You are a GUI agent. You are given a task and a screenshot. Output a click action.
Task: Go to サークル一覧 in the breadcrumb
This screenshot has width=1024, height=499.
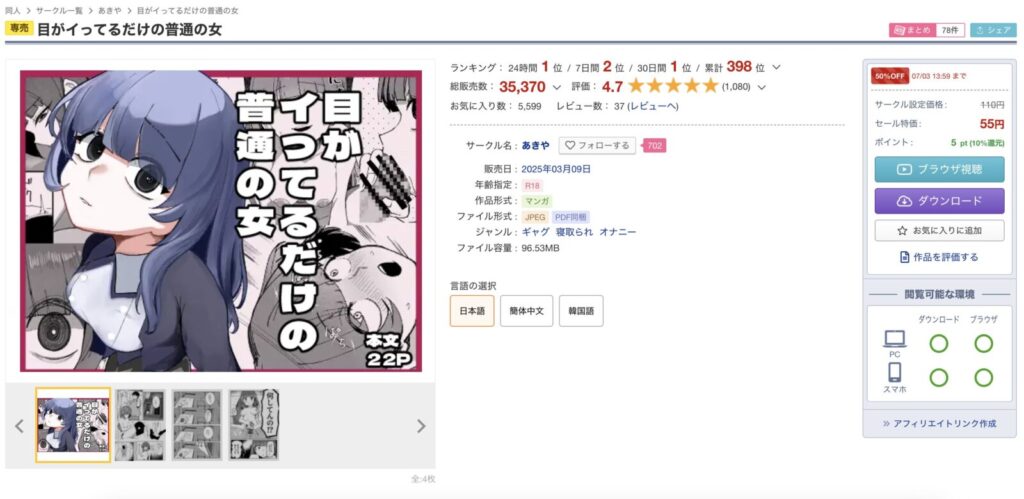click(x=59, y=11)
